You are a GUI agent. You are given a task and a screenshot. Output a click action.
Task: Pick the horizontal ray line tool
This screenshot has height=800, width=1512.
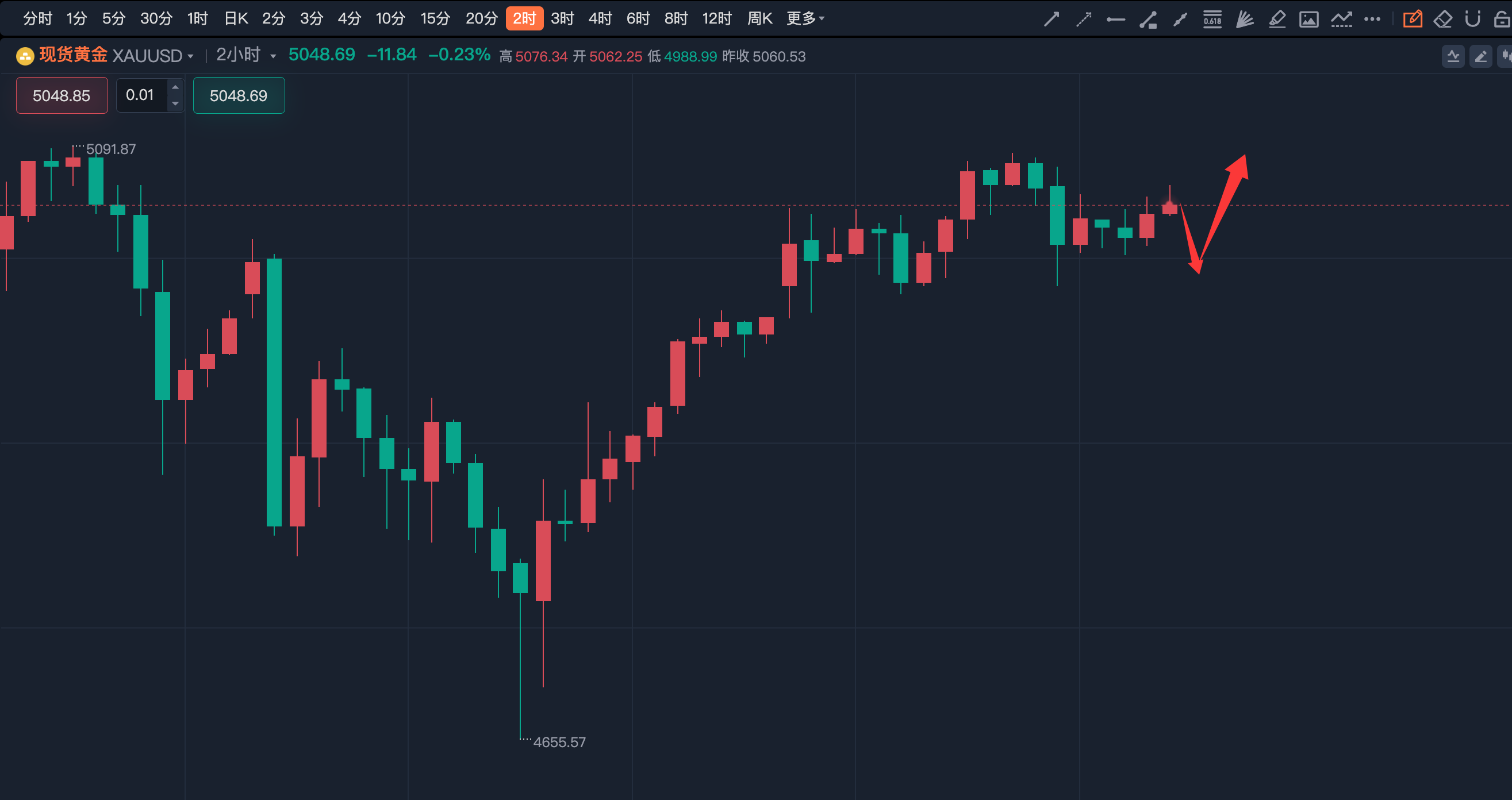1115,20
